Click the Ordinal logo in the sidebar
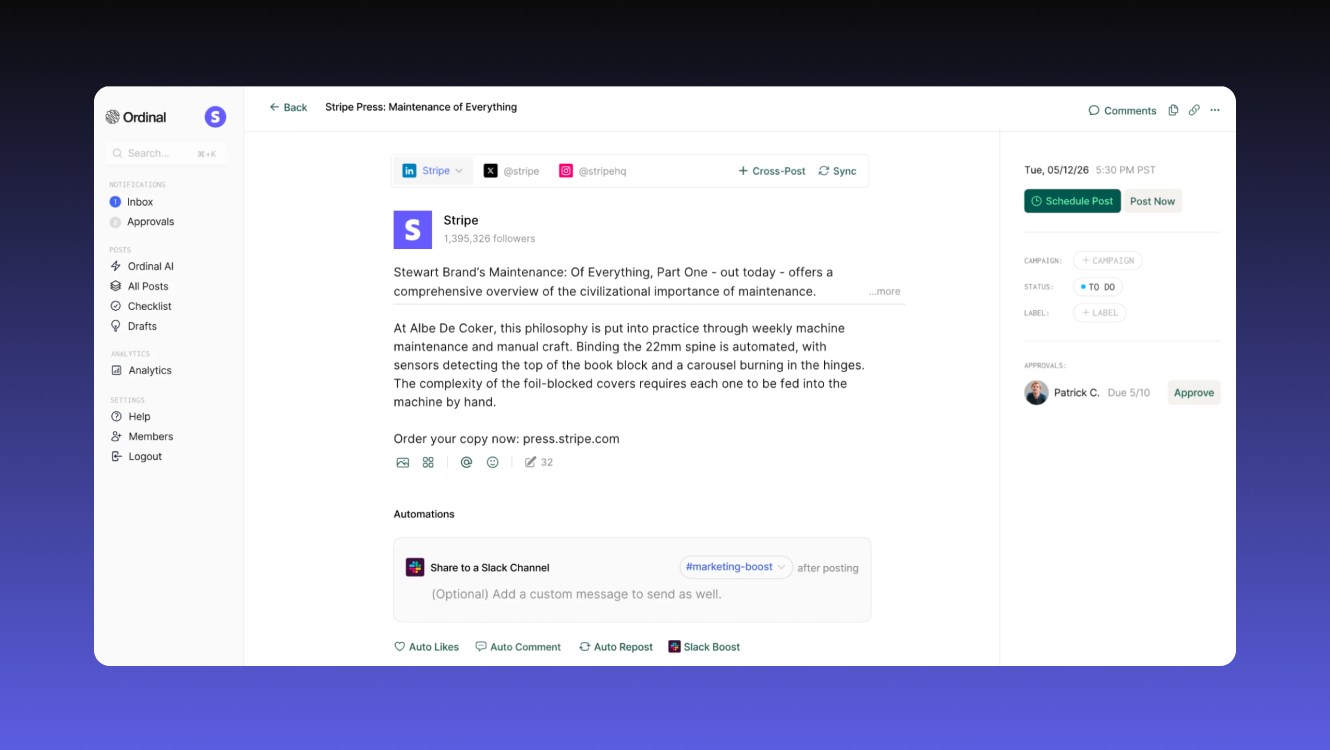 click(136, 117)
